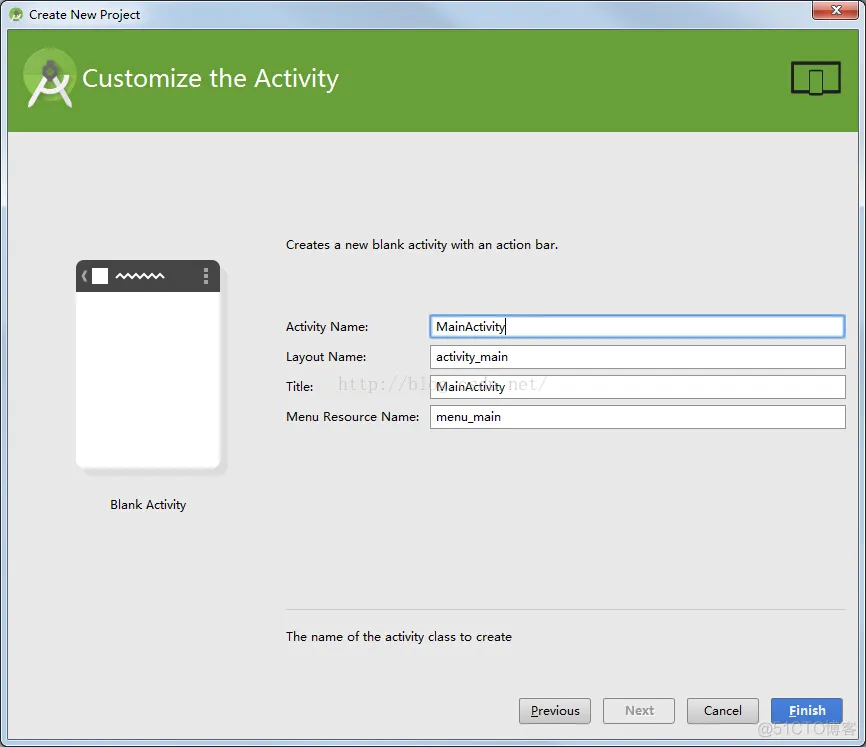Viewport: 866px width, 747px height.
Task: Click the Menu Resource Name field
Action: click(x=637, y=417)
